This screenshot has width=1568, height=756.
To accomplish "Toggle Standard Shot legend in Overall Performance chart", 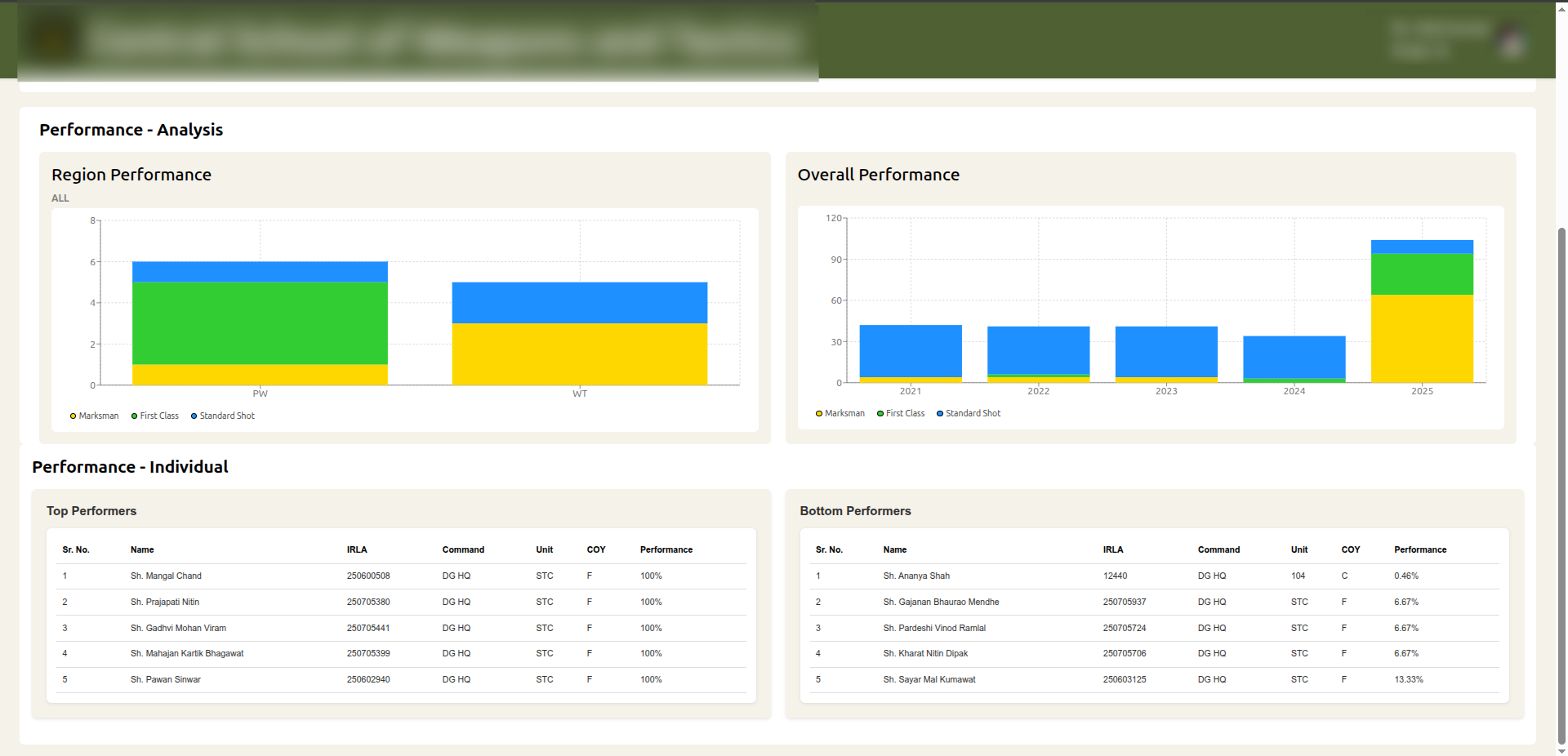I will tap(969, 413).
